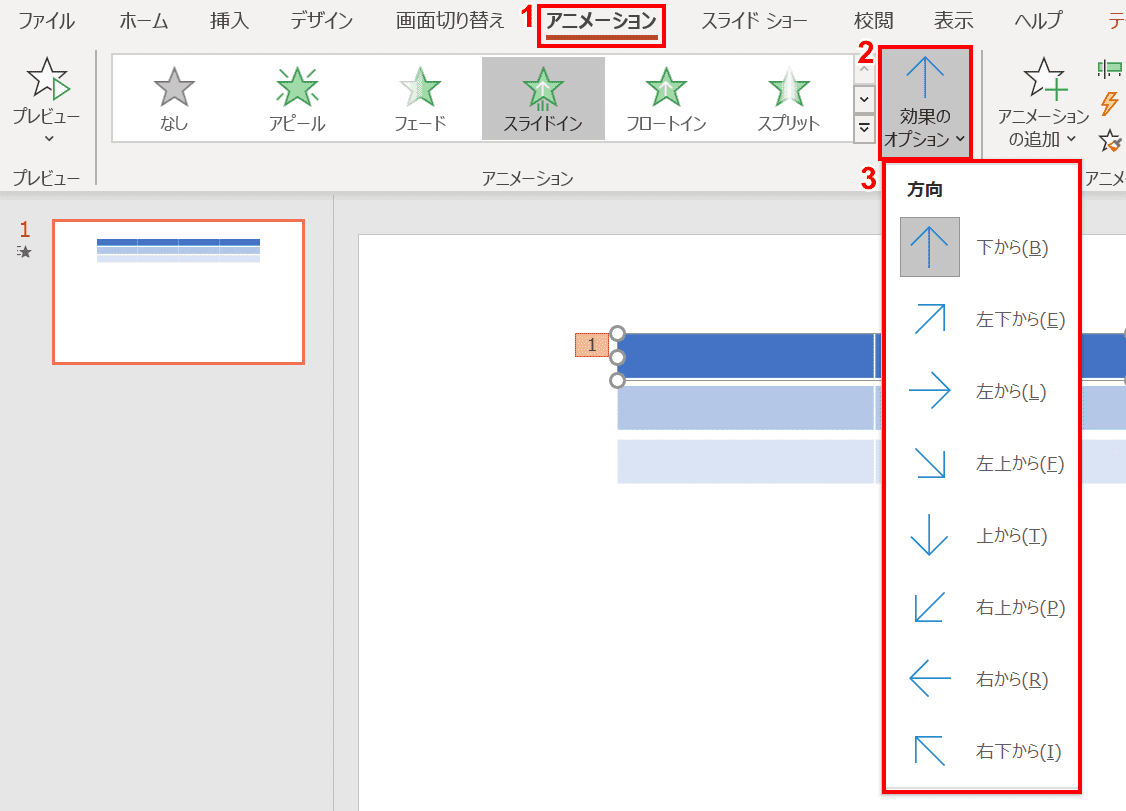Screen dimensions: 1126x811
Task: Choose direction 左下から(E)
Action: [x=981, y=319]
